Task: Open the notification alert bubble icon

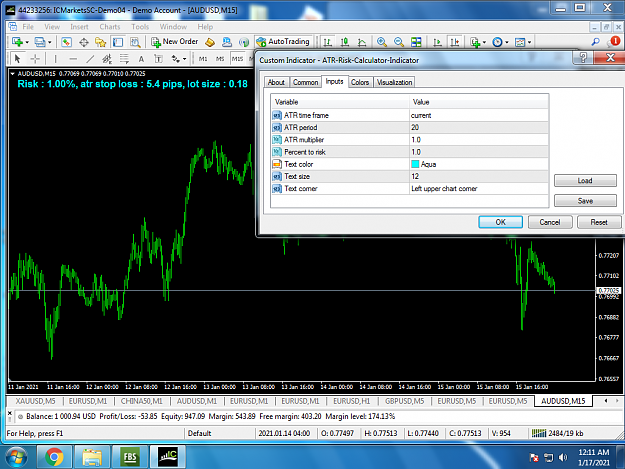Action: pyautogui.click(x=614, y=41)
